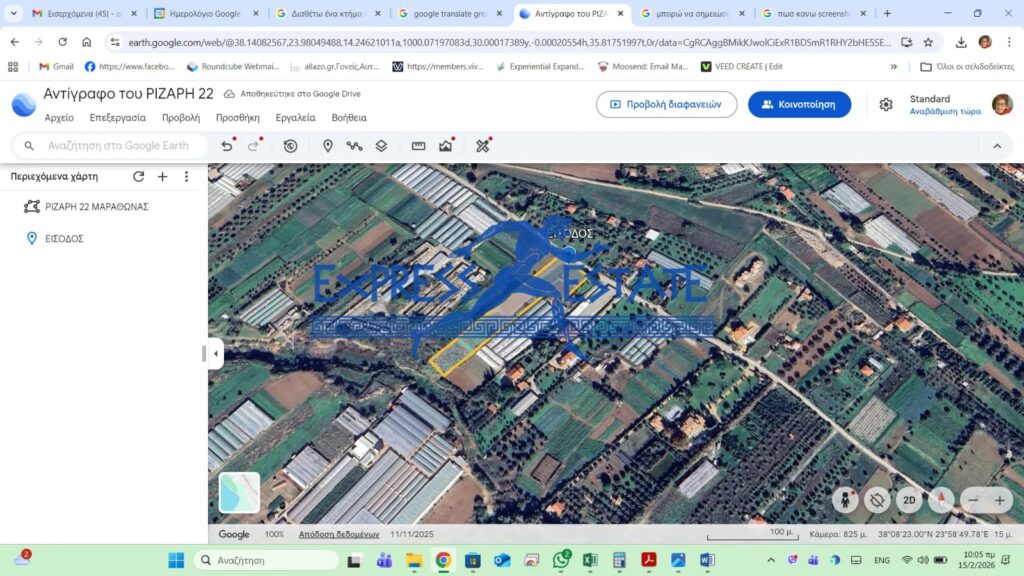The height and width of the screenshot is (576, 1024).
Task: Click the Google Earth search field
Action: coord(118,146)
